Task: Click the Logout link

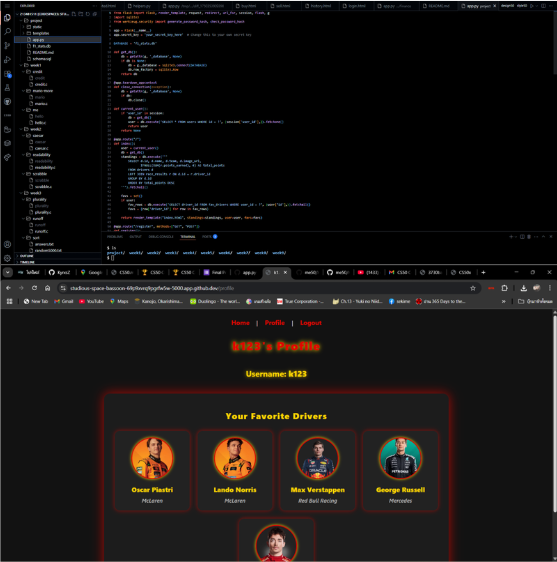Action: coord(311,323)
